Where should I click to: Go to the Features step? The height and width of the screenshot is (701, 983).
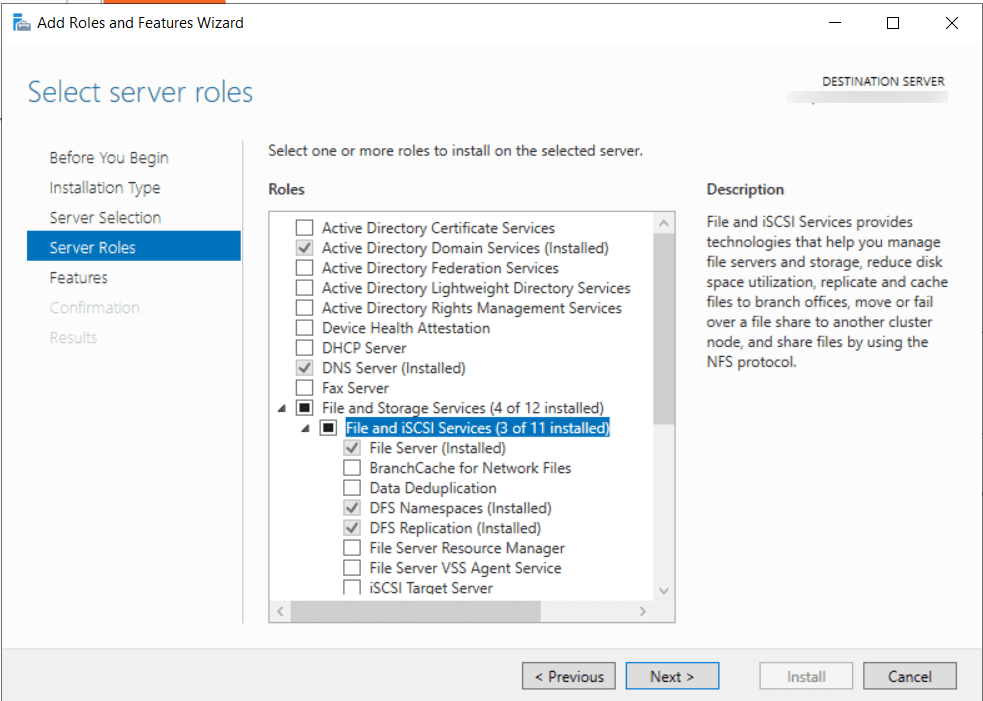click(x=78, y=278)
